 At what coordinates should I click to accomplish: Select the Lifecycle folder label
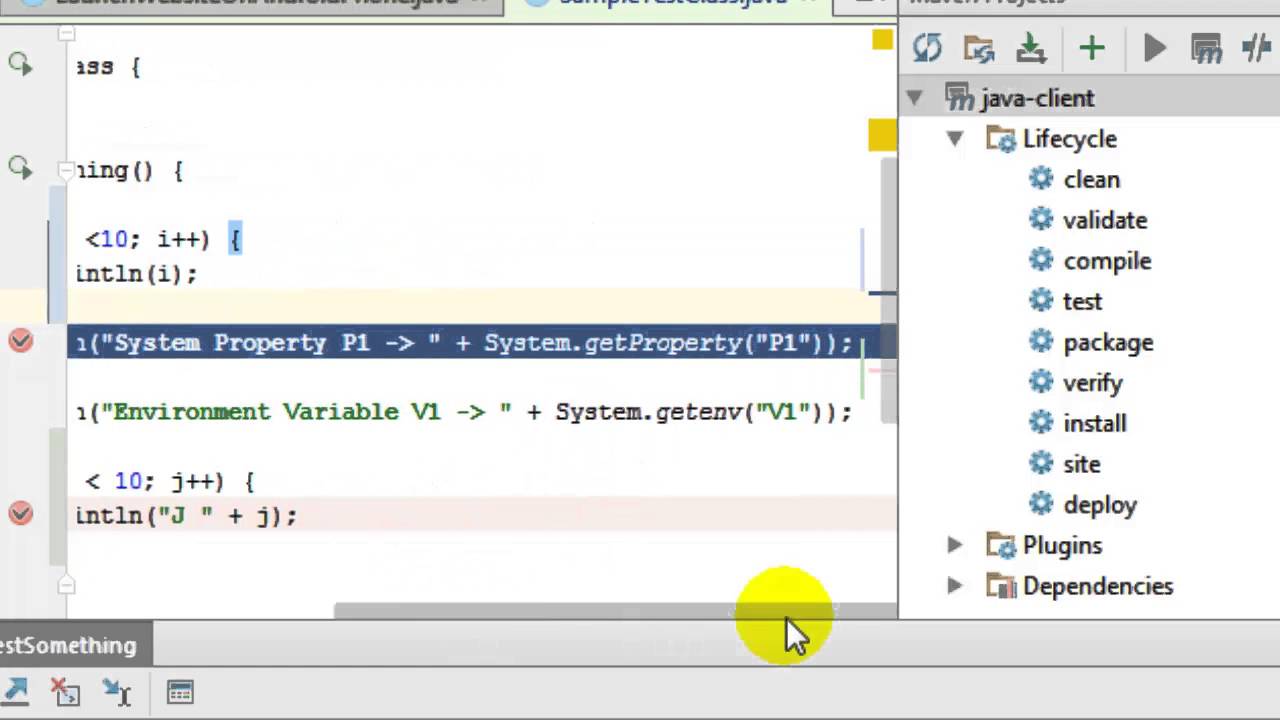(1069, 139)
